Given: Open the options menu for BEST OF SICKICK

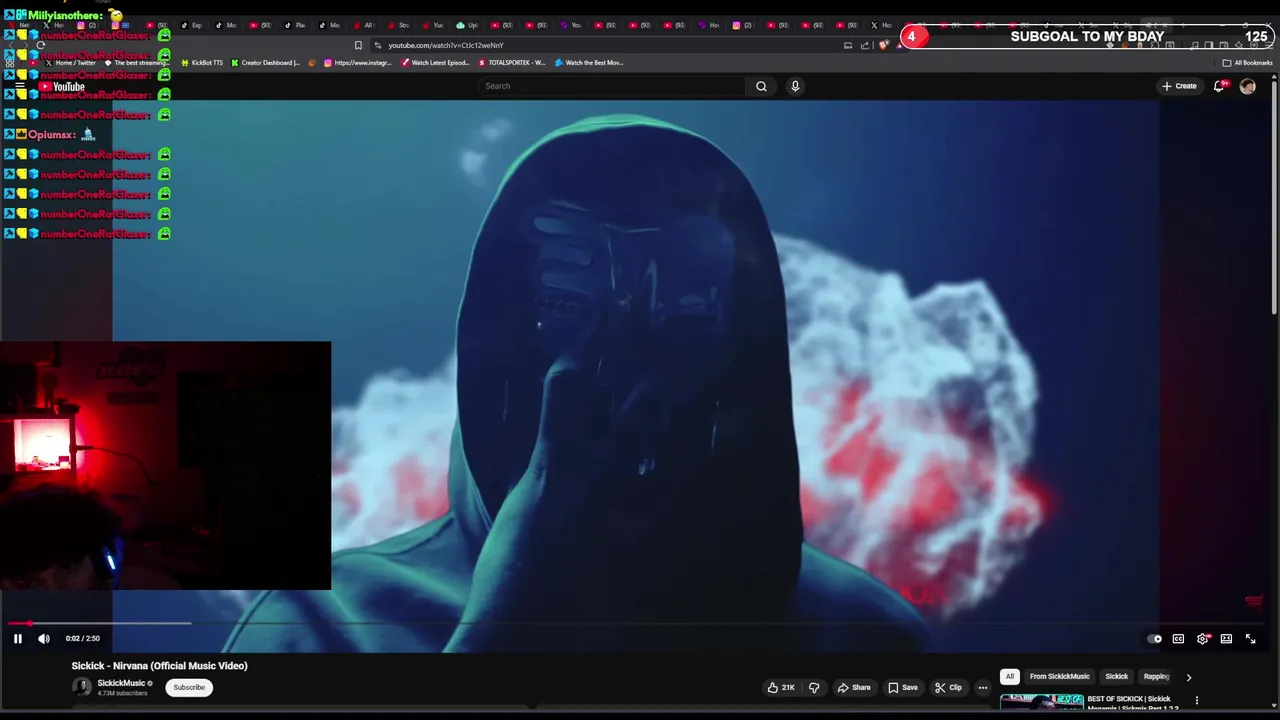Looking at the screenshot, I should coord(1196,700).
